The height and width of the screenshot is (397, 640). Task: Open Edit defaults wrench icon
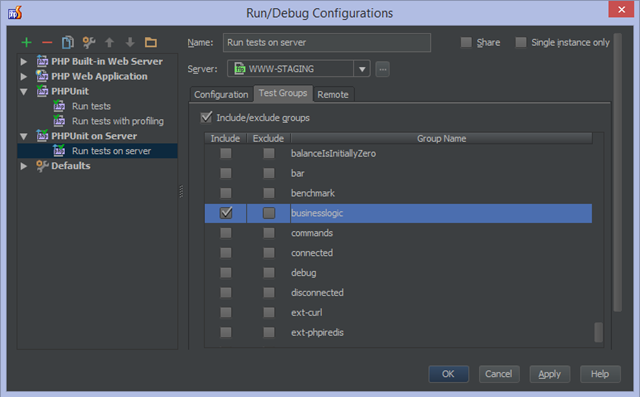89,42
